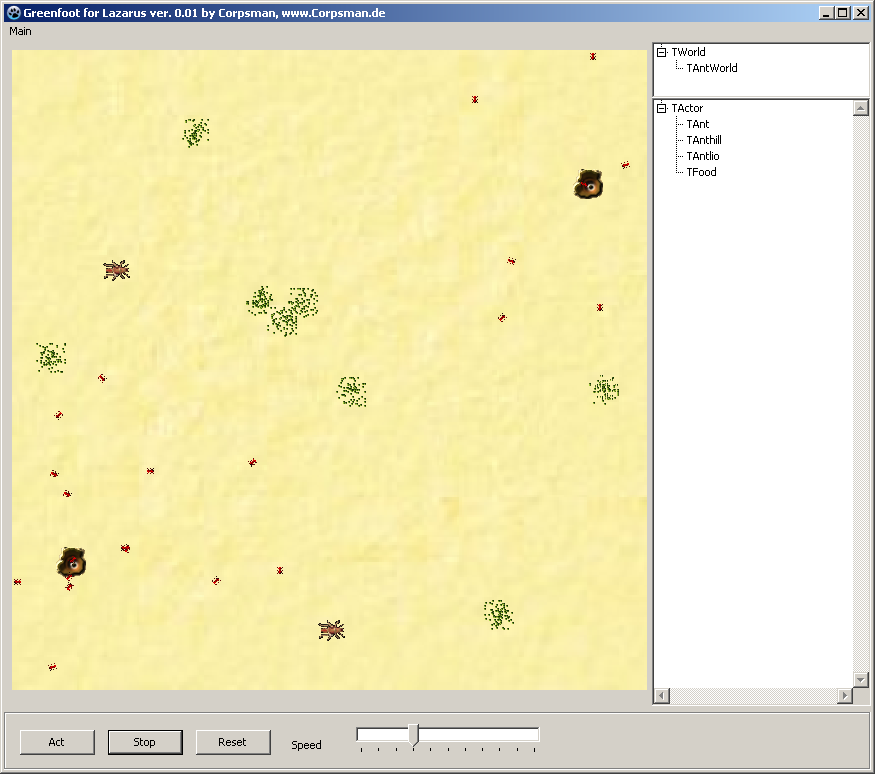Click the red ant at bottom left corner
The height and width of the screenshot is (774, 875).
(52, 667)
